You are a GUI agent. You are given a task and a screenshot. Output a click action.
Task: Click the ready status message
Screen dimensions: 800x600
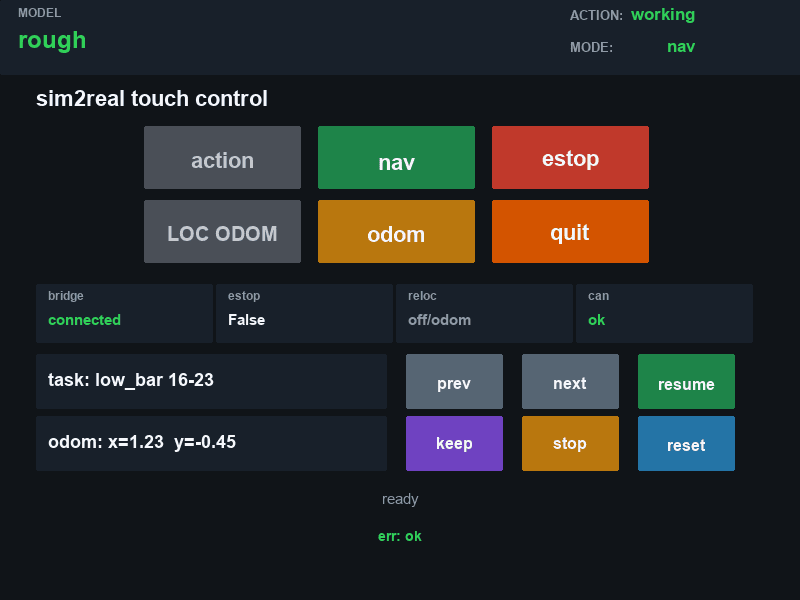[x=400, y=499]
